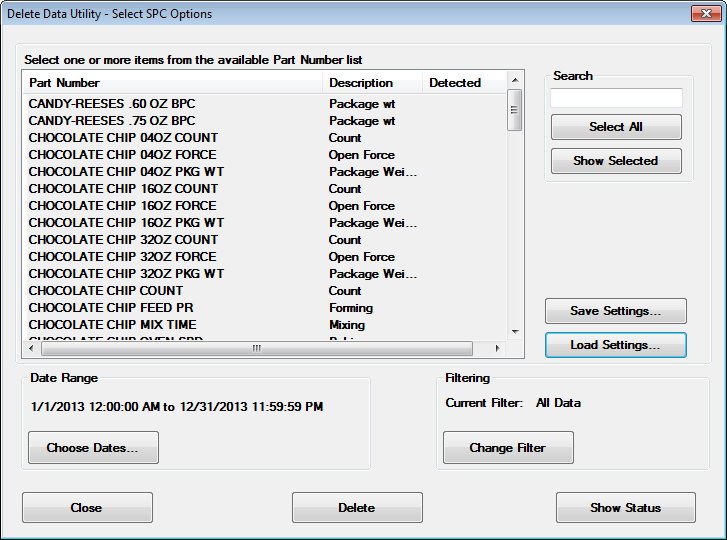727x540 pixels.
Task: Sort by the Part Number column header
Action: coord(172,83)
